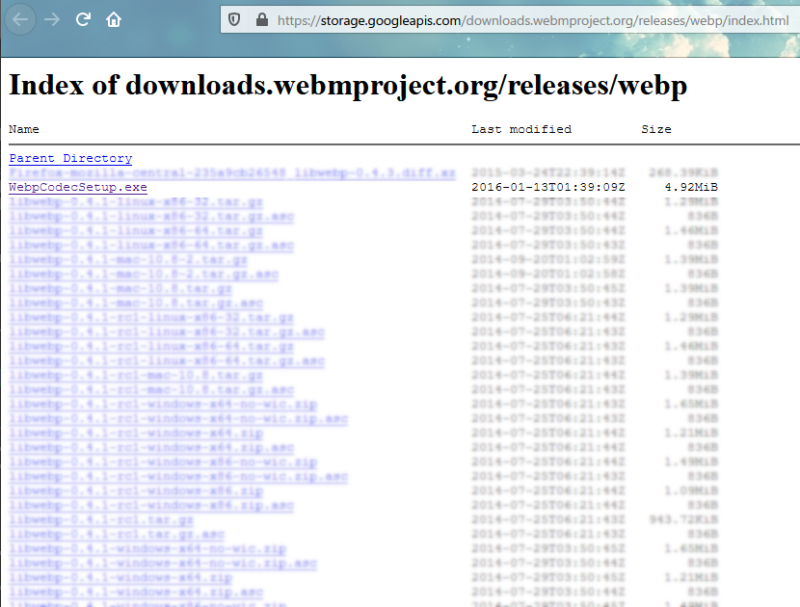Viewport: 800px width, 607px height.
Task: Download WebpCodecSetup.exe
Action: [x=77, y=187]
